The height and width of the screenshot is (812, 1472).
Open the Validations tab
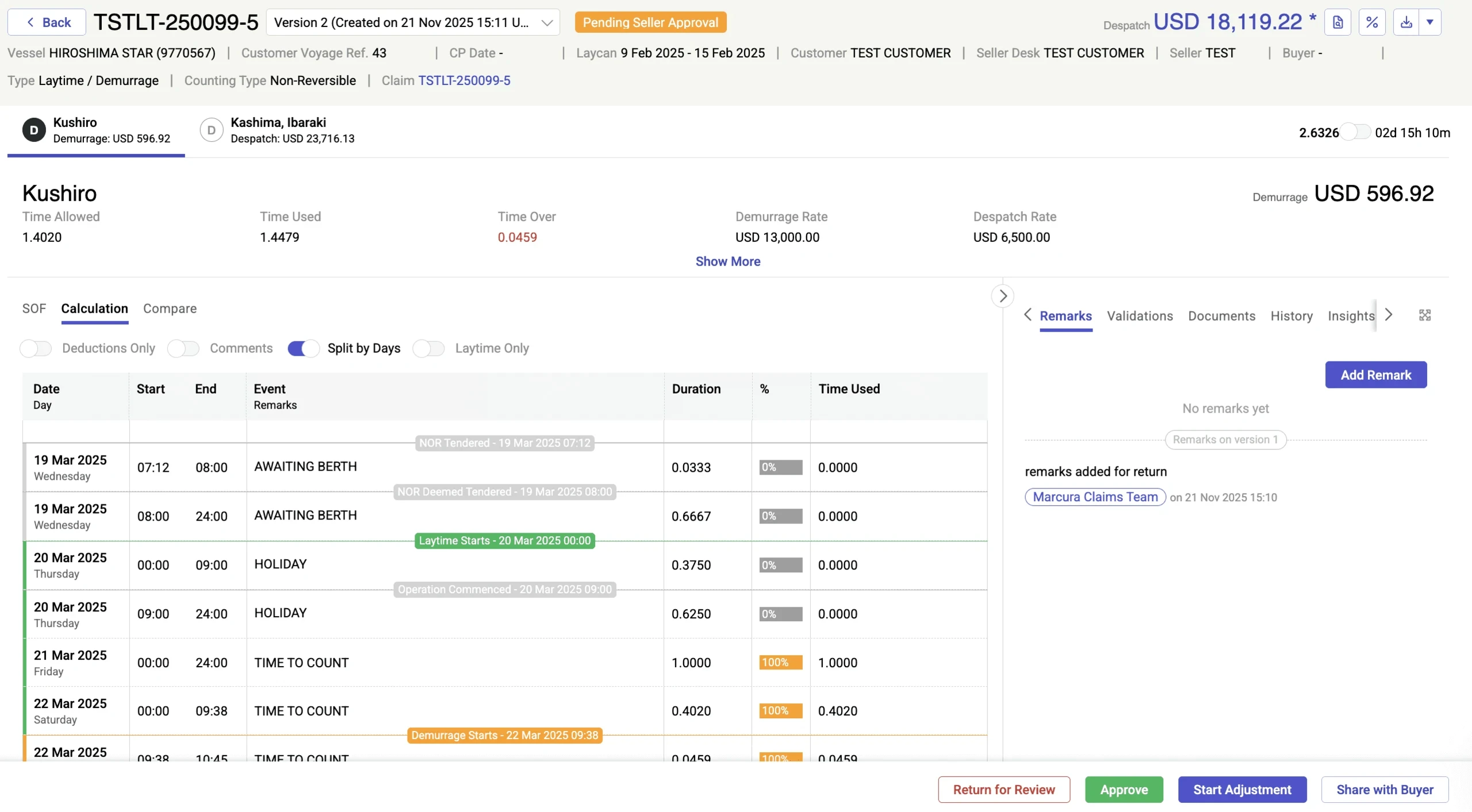pos(1140,316)
